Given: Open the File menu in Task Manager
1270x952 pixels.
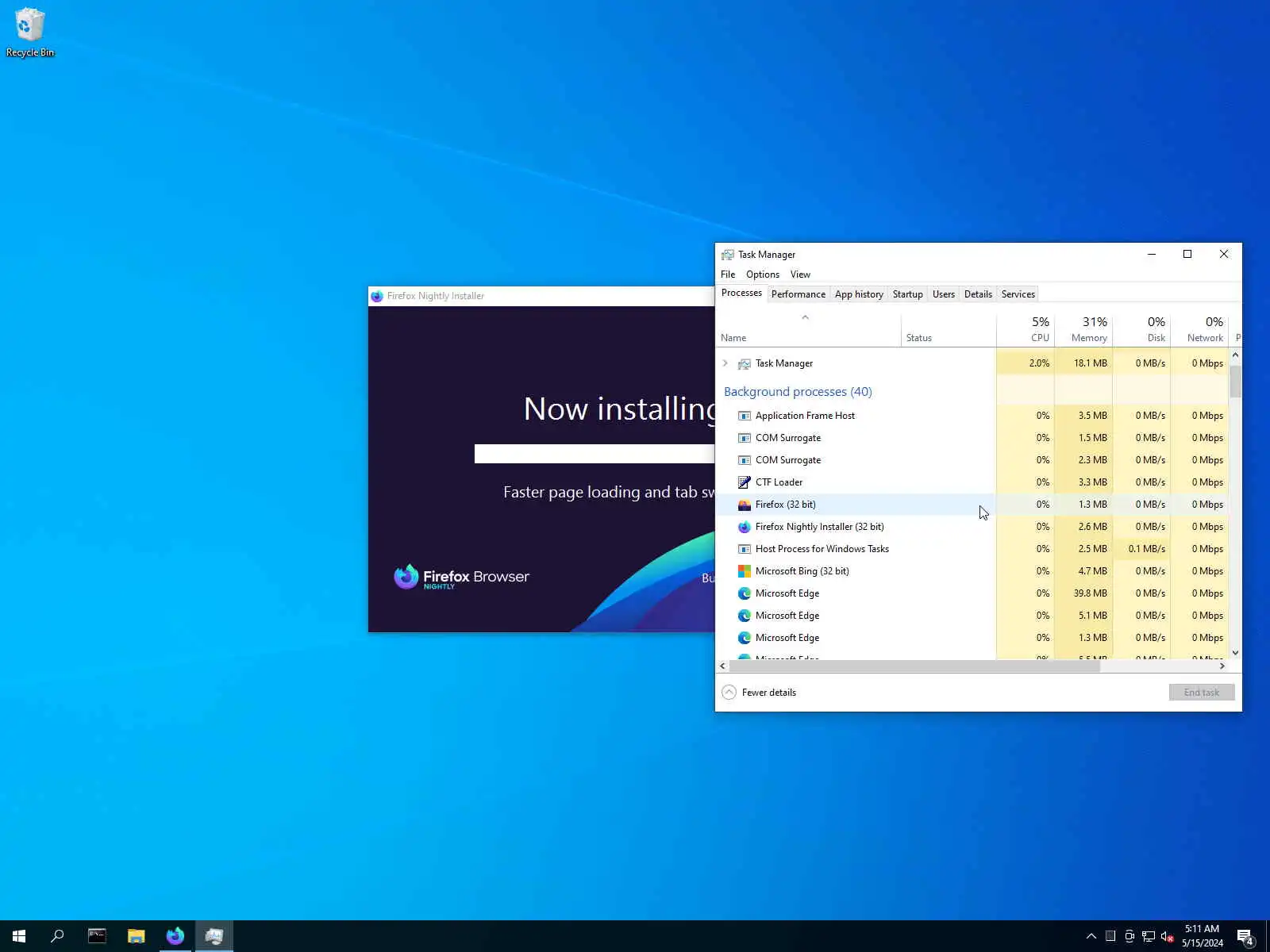Looking at the screenshot, I should pyautogui.click(x=728, y=274).
